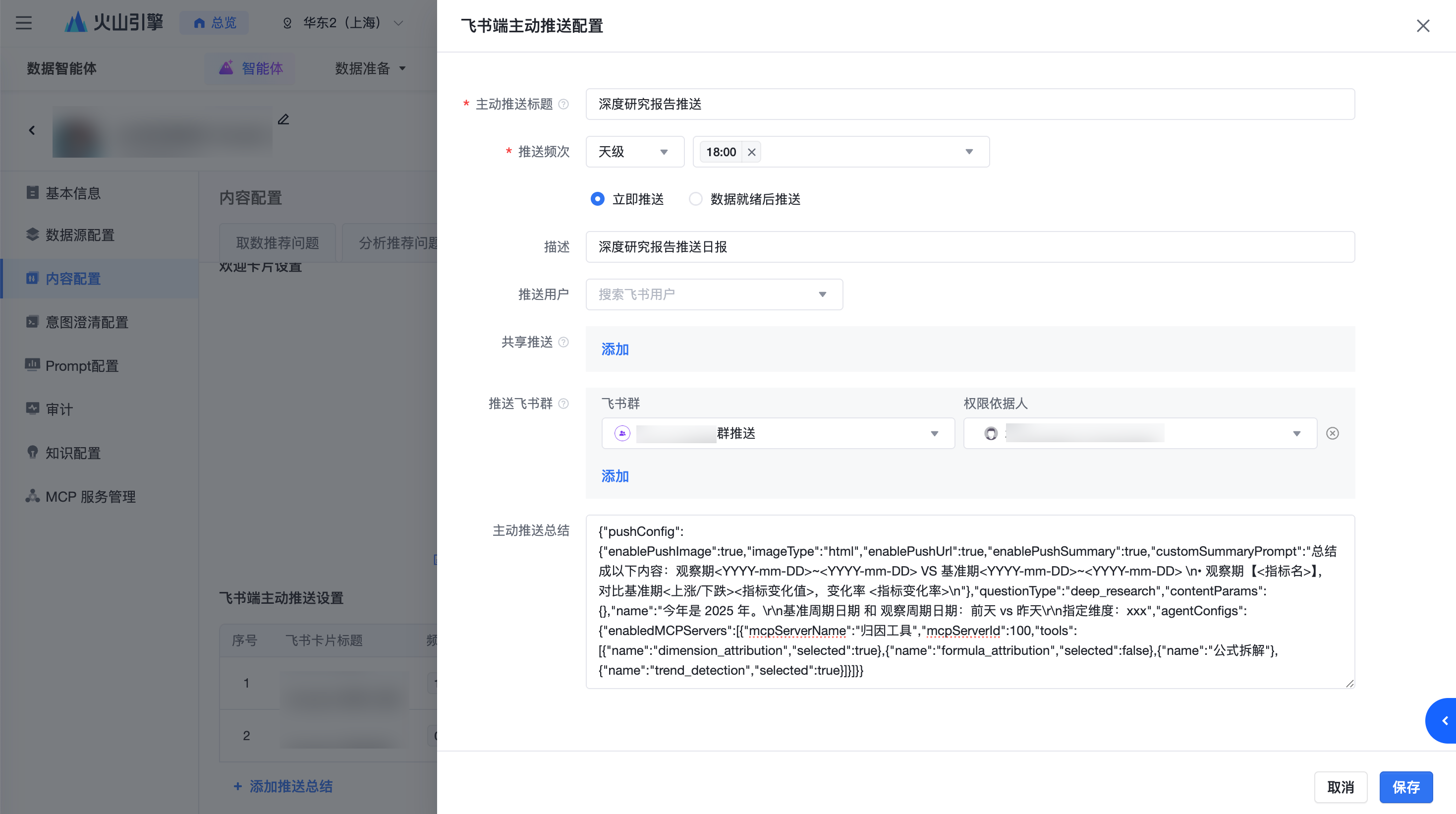Screen dimensions: 1456x814
Task: Open MCP 服务管理 sidebar item
Action: click(90, 497)
